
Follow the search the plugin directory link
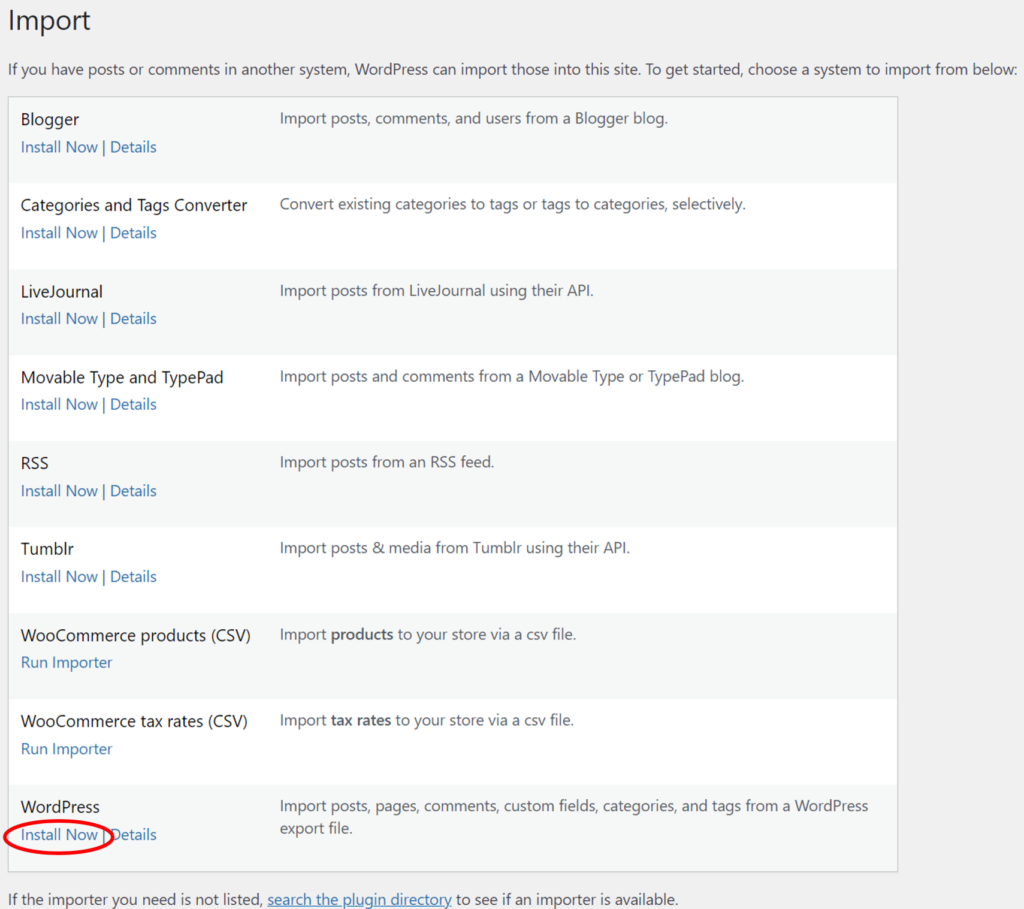pyautogui.click(x=359, y=900)
